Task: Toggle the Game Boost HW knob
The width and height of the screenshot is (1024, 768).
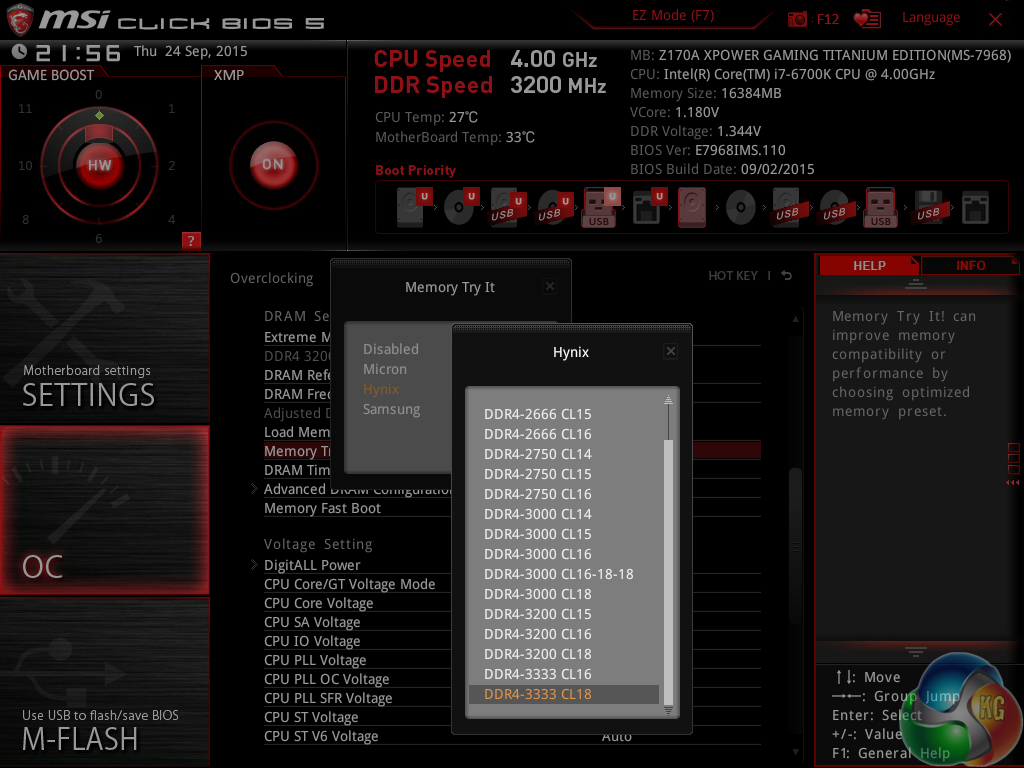Action: point(99,165)
